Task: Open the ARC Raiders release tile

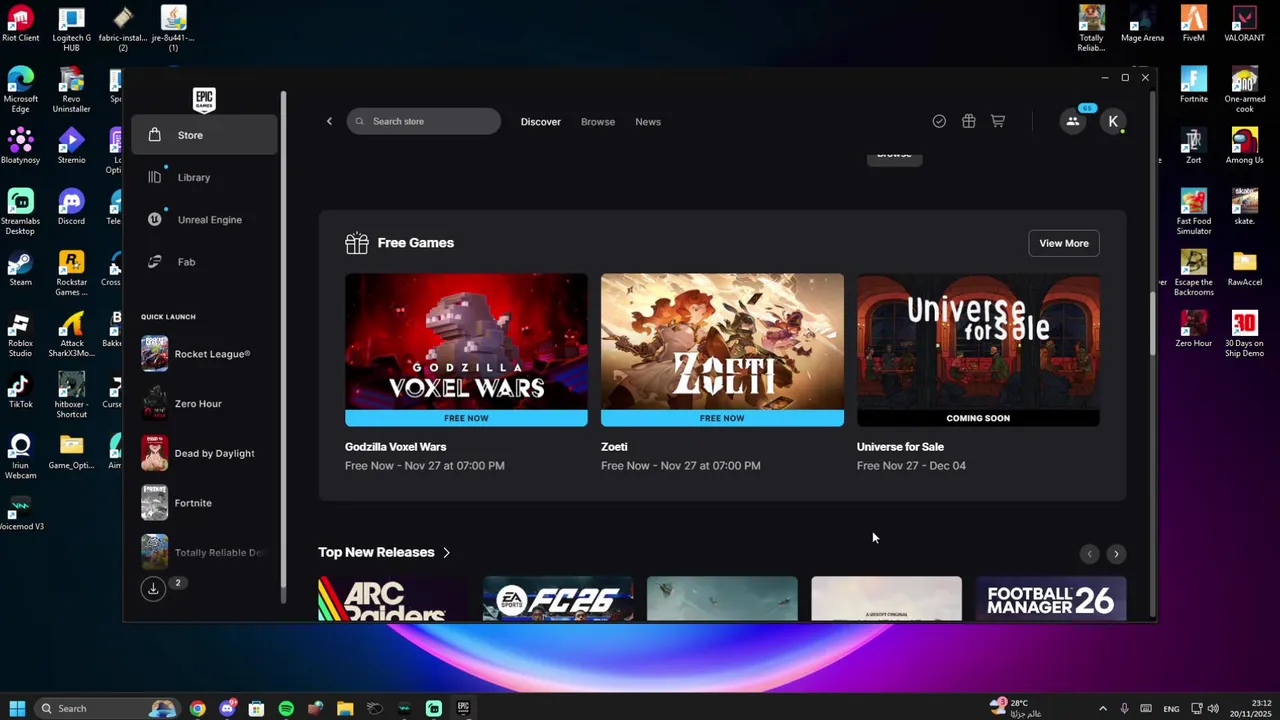Action: 393,599
